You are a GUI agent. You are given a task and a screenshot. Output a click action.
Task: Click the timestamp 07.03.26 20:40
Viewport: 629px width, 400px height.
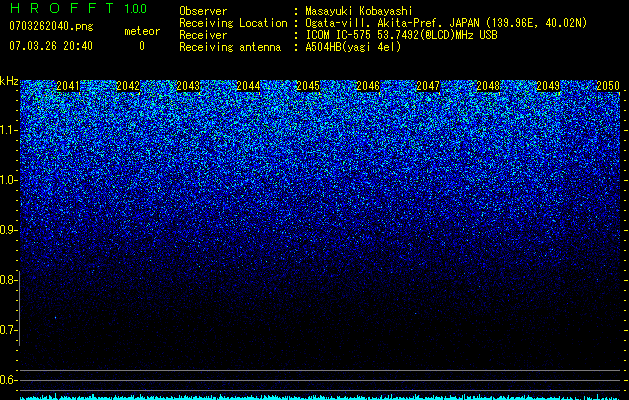pyautogui.click(x=51, y=46)
